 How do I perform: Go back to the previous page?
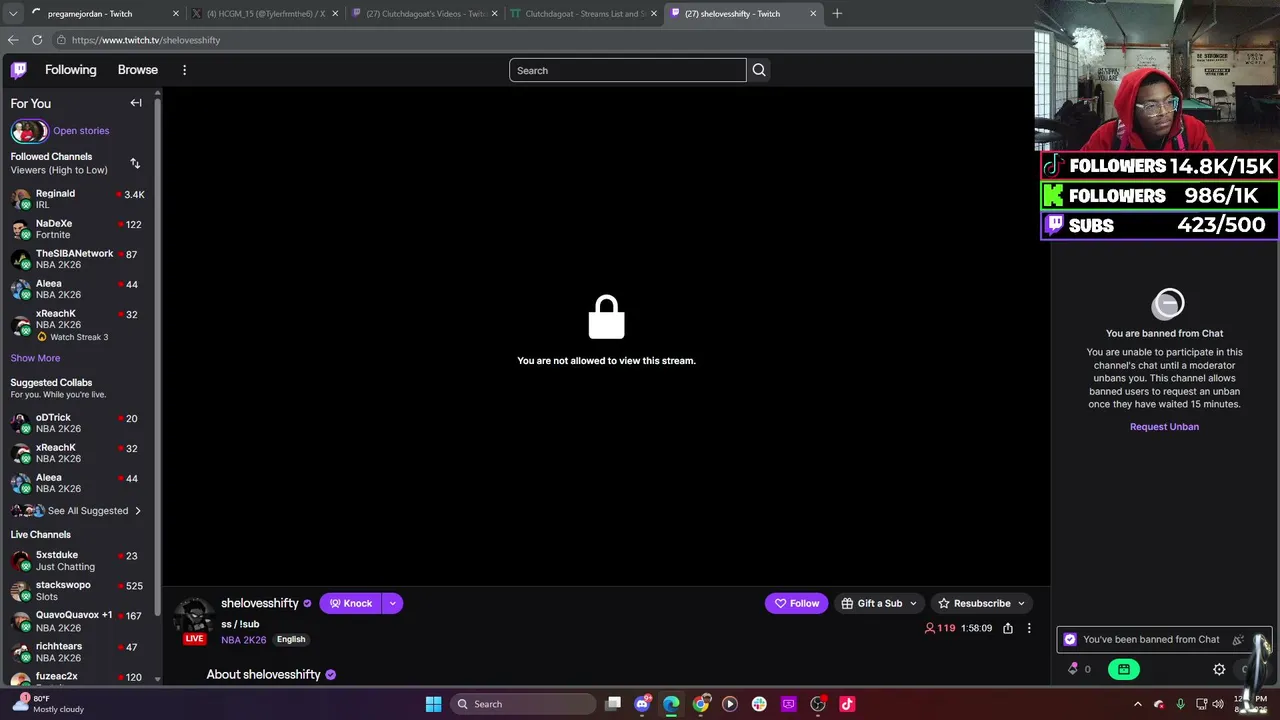pyautogui.click(x=13, y=40)
